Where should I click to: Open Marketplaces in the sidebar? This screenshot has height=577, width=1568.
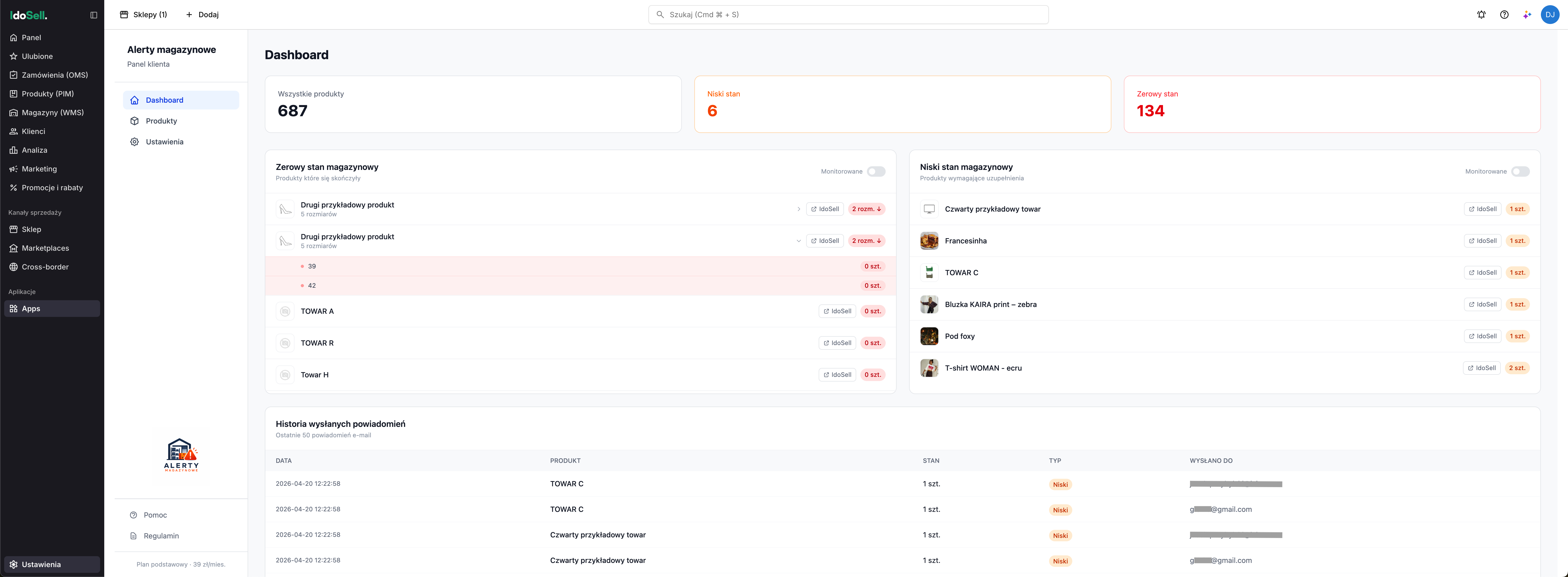[x=45, y=248]
